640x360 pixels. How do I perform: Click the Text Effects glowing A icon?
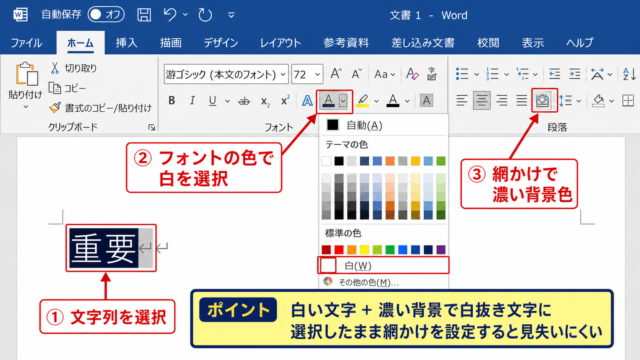pos(307,100)
